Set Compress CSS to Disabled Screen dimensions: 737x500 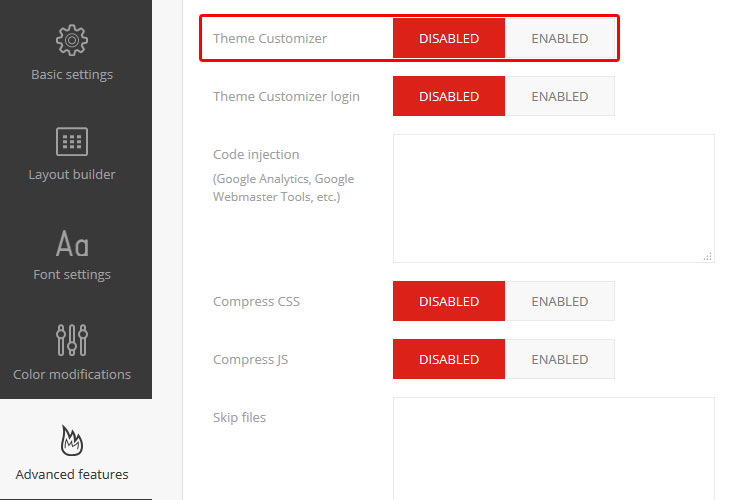(449, 301)
